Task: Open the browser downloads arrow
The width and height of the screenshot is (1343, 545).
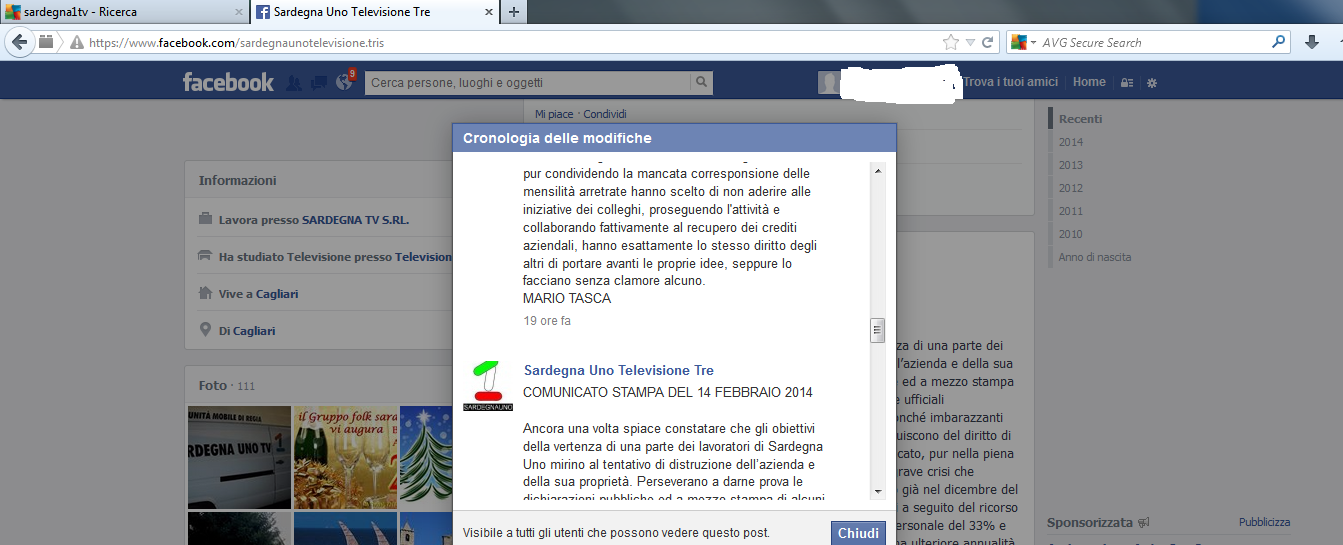Action: pyautogui.click(x=1312, y=42)
